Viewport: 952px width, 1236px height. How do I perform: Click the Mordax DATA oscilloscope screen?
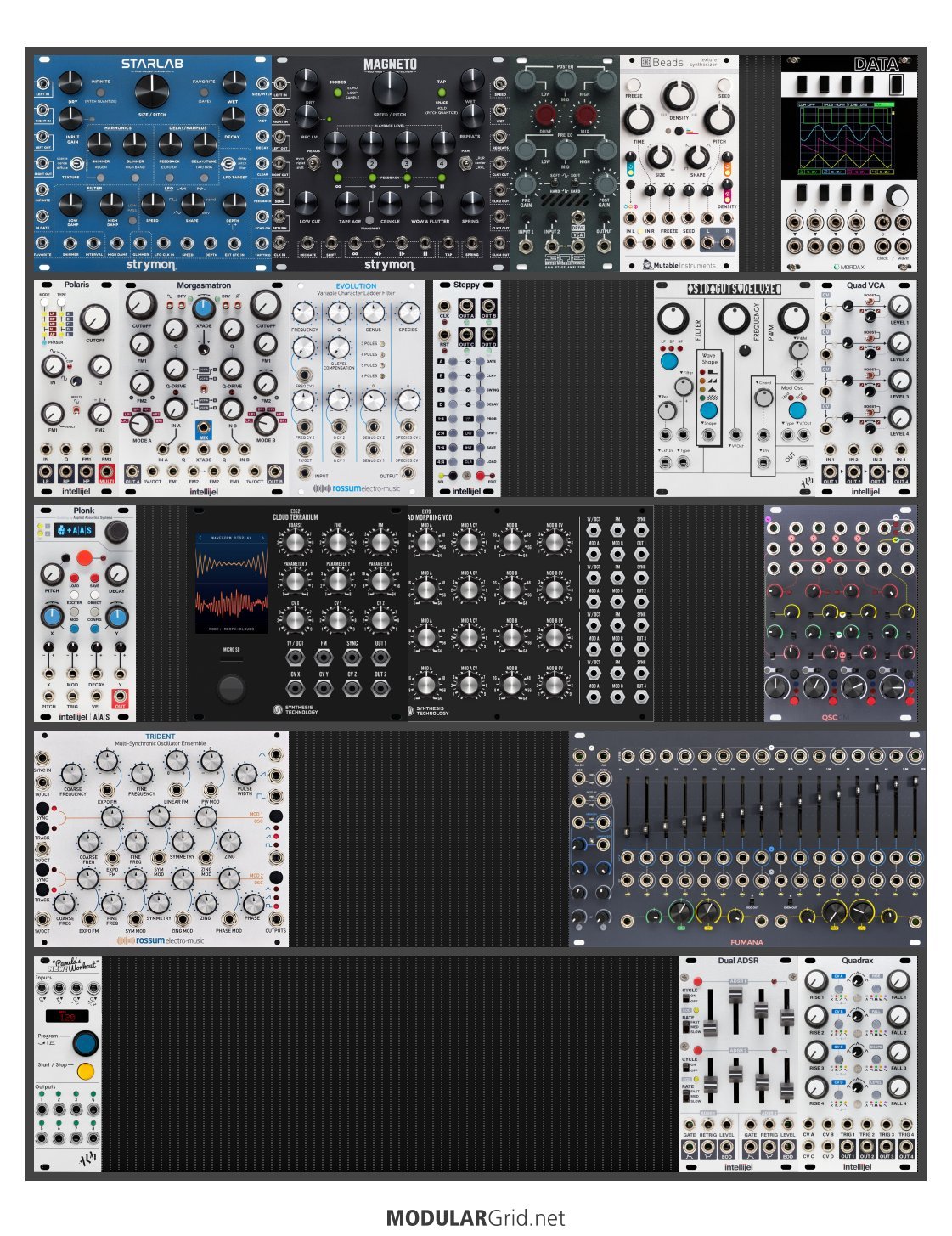848,140
